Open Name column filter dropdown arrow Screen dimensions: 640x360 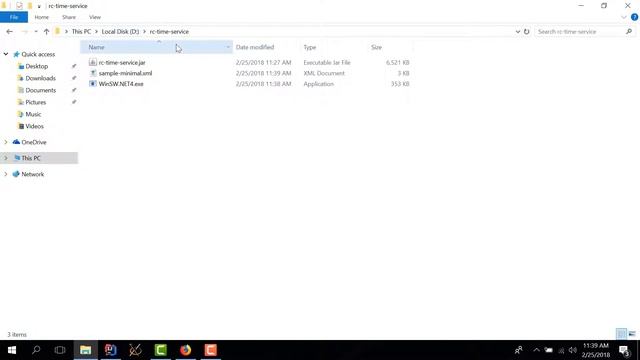point(228,47)
